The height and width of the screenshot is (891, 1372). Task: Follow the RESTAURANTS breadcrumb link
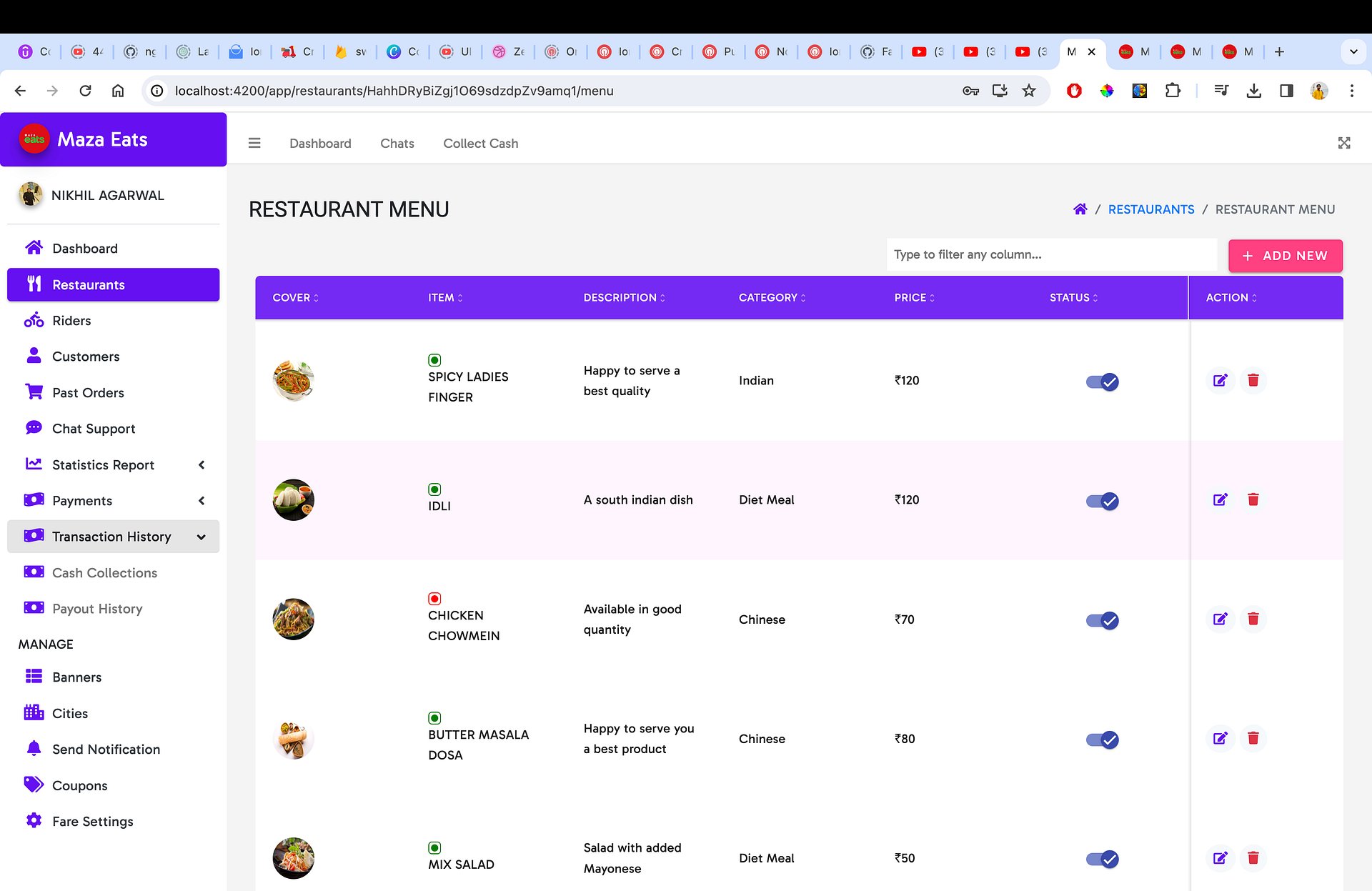click(x=1150, y=209)
